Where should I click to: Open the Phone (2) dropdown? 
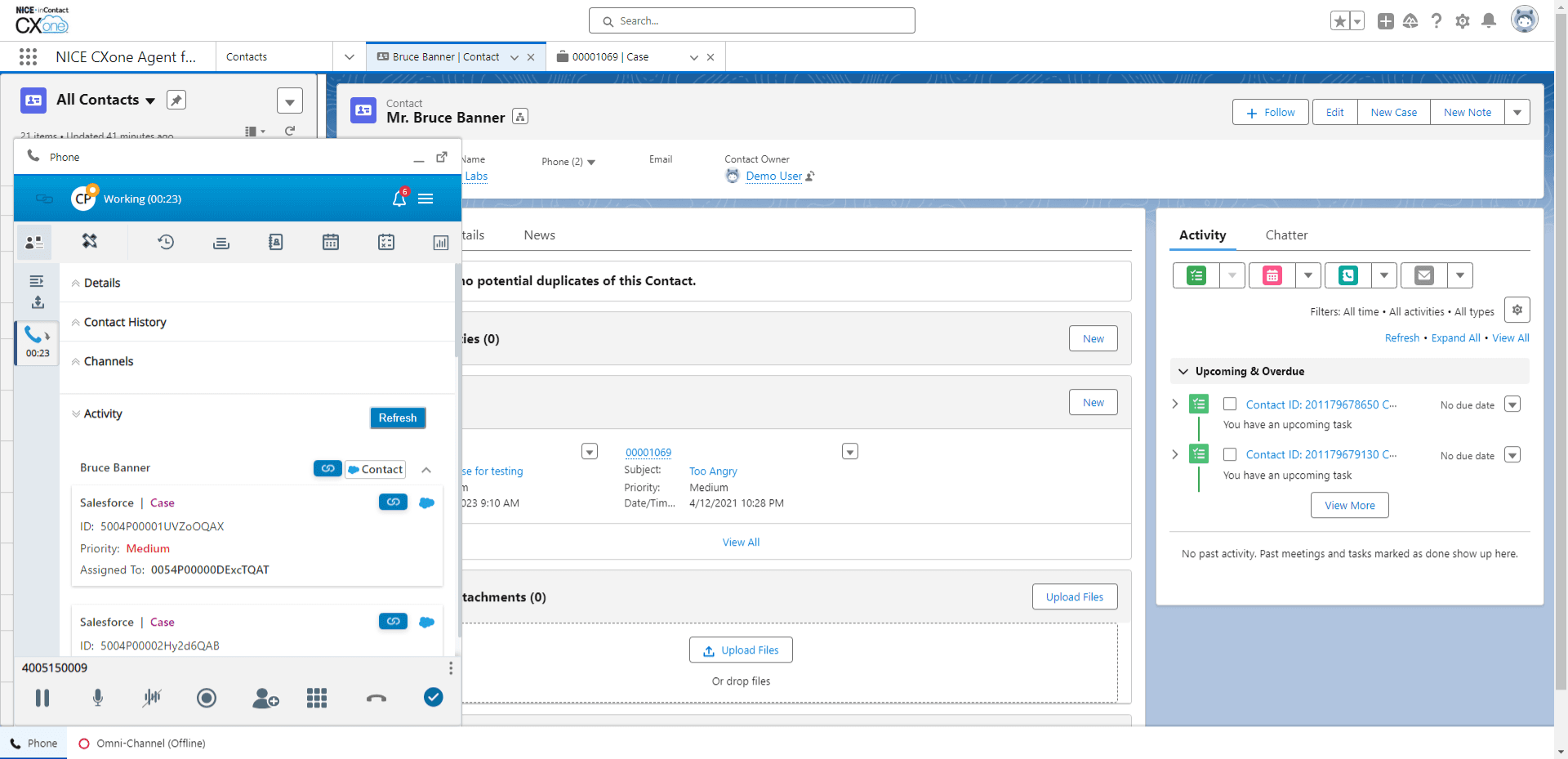[591, 162]
